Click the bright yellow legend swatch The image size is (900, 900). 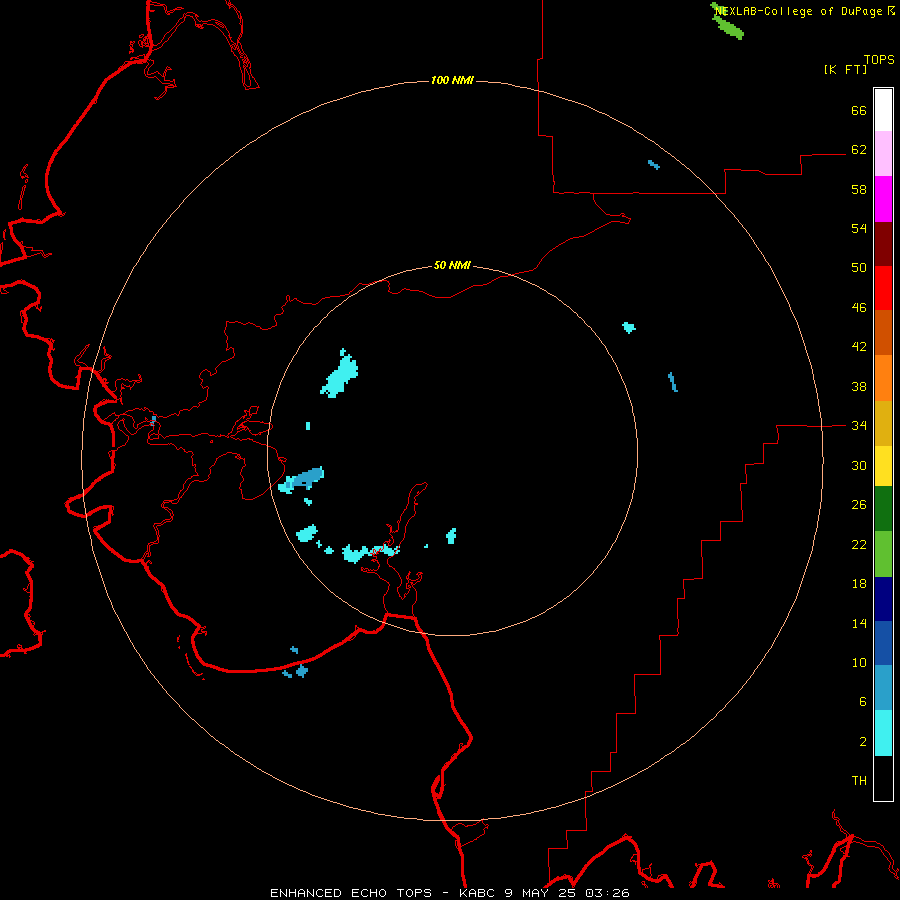[883, 466]
